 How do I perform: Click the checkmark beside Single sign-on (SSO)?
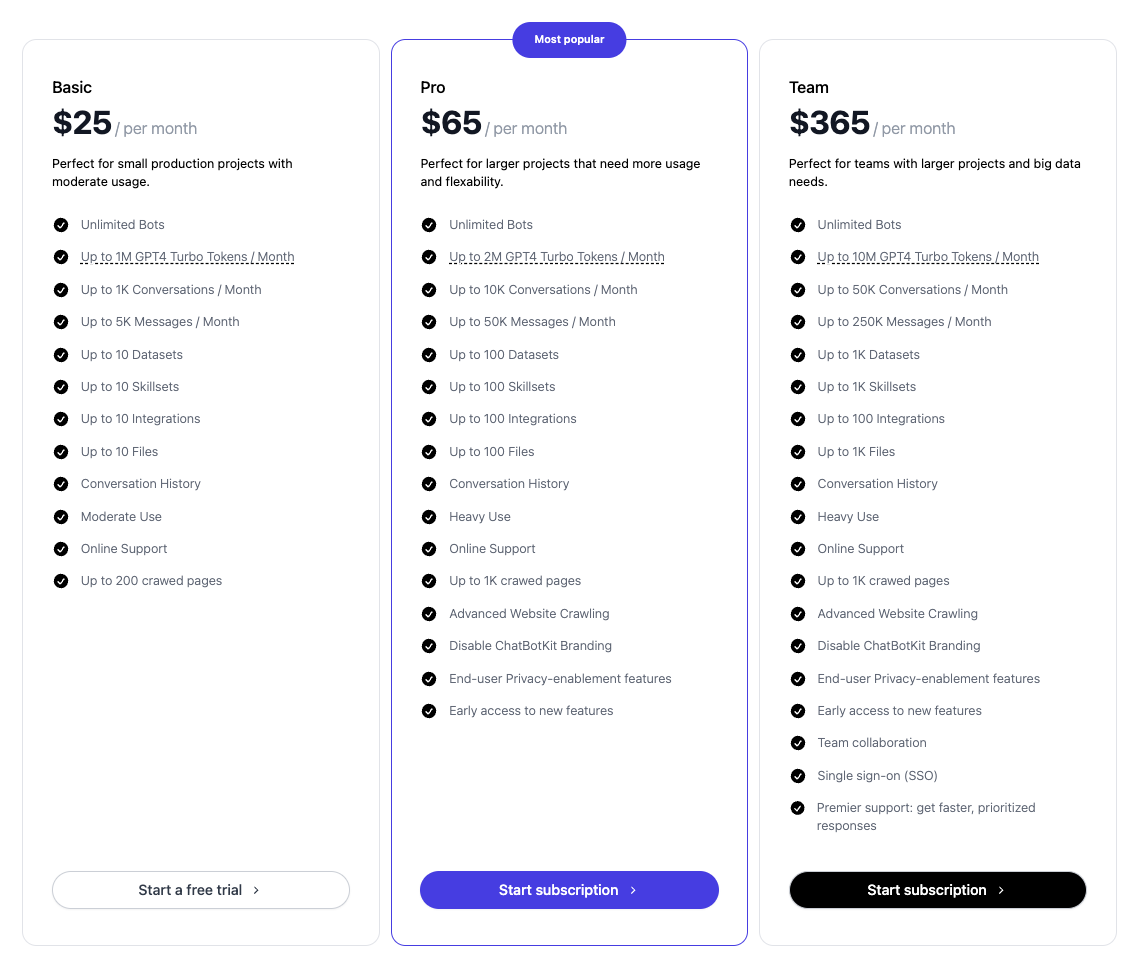pyautogui.click(x=797, y=775)
